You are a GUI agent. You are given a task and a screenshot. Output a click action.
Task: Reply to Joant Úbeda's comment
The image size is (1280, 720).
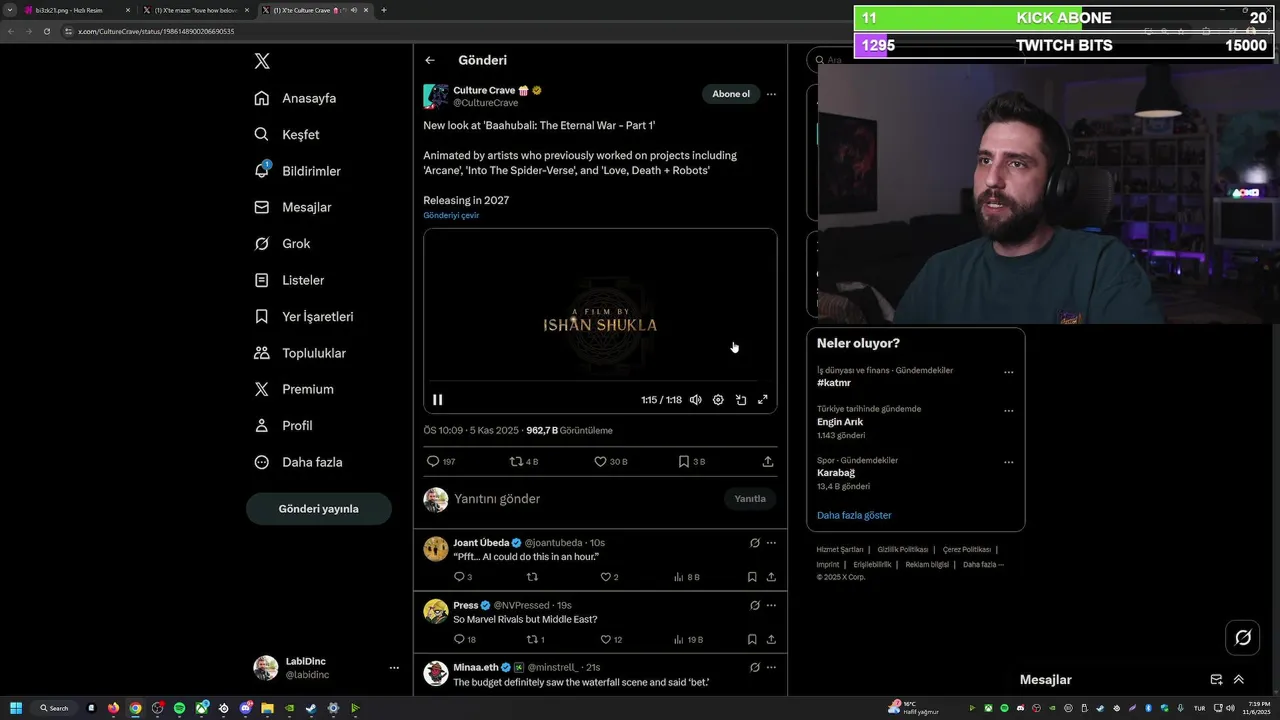click(463, 577)
